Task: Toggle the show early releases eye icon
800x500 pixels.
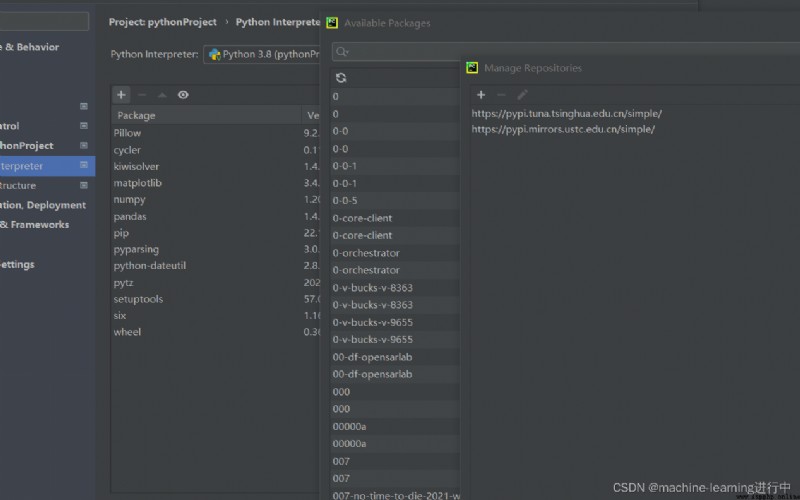Action: (183, 95)
